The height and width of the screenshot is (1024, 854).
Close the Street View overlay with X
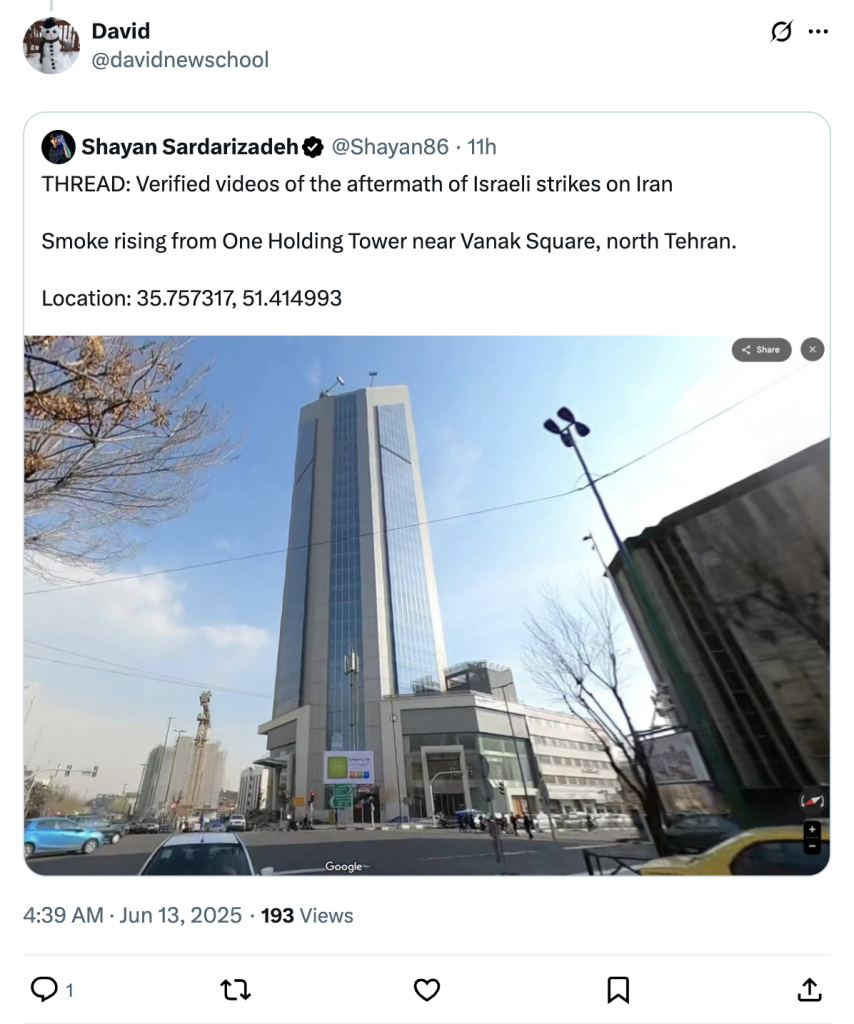pos(812,349)
